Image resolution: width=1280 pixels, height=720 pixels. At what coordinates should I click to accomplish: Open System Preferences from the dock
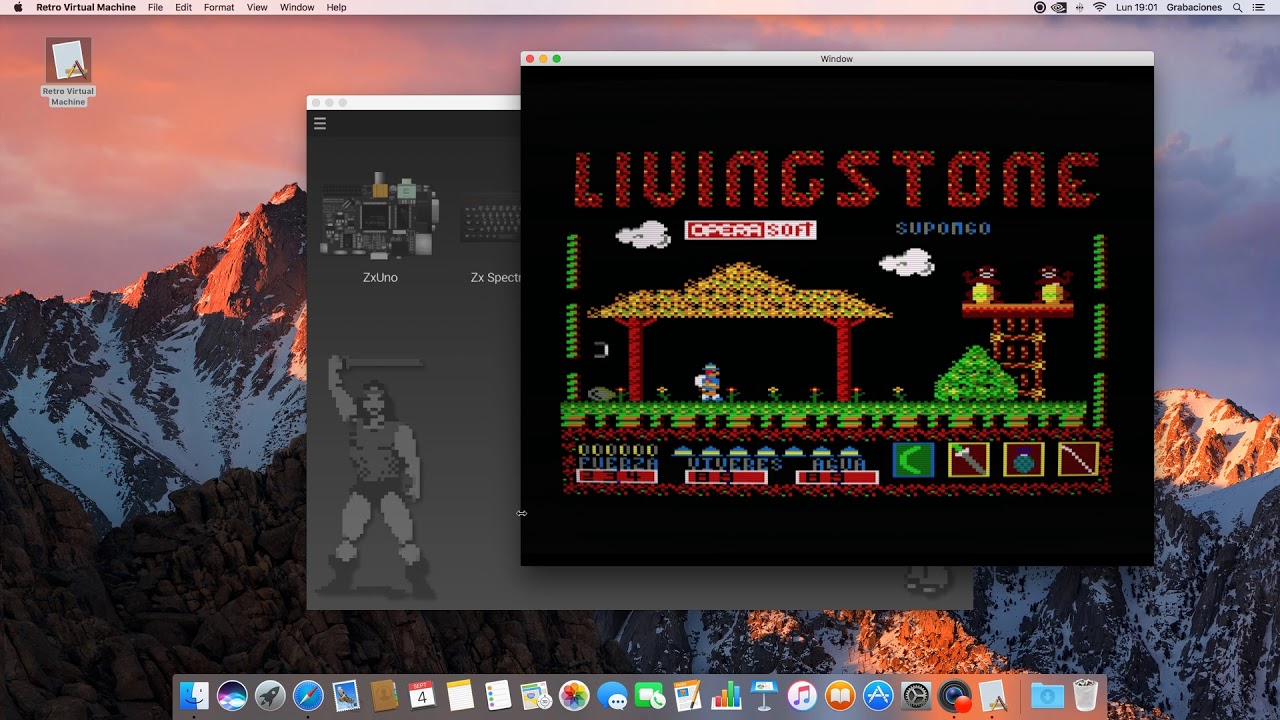[916, 695]
